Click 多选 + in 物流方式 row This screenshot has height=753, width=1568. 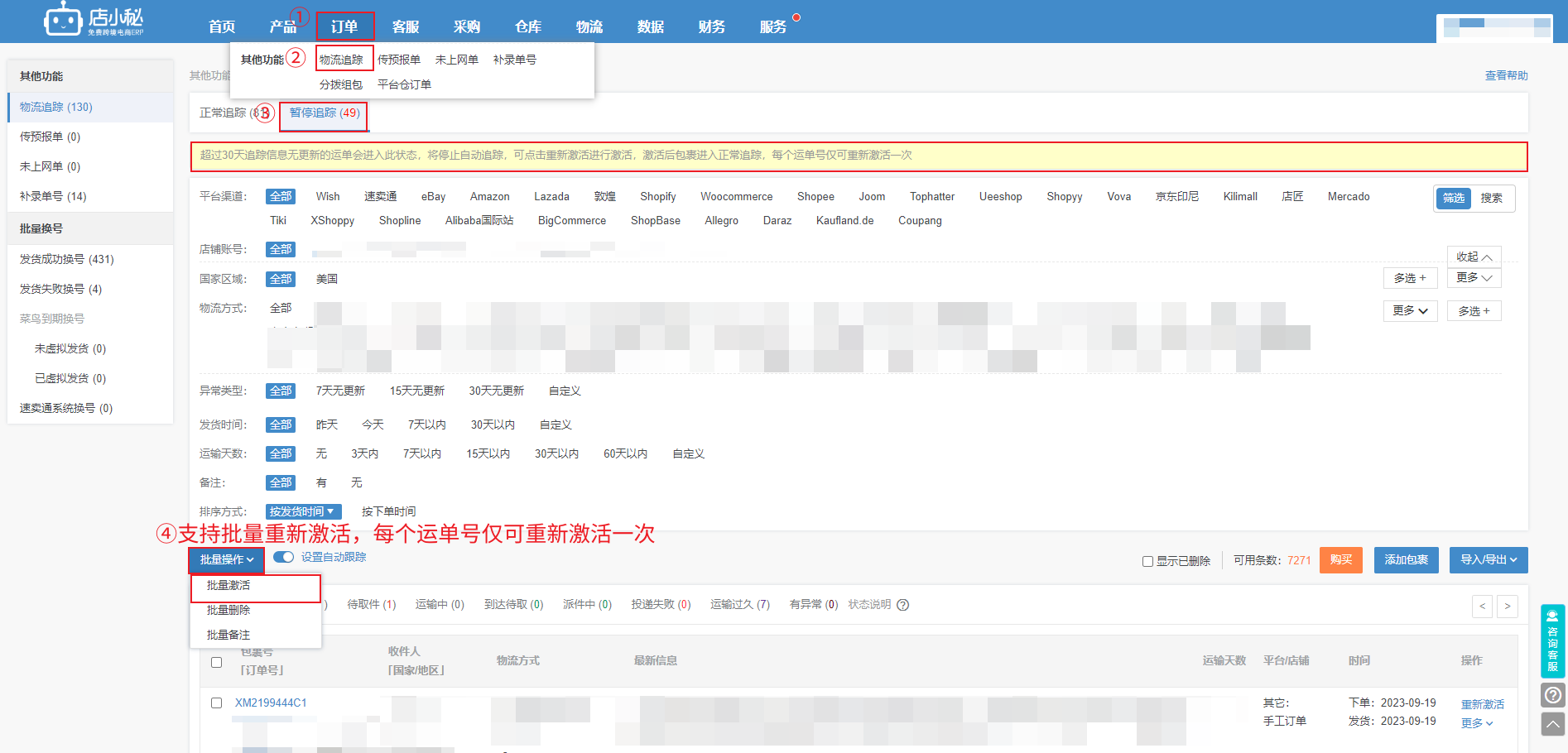pos(1474,311)
